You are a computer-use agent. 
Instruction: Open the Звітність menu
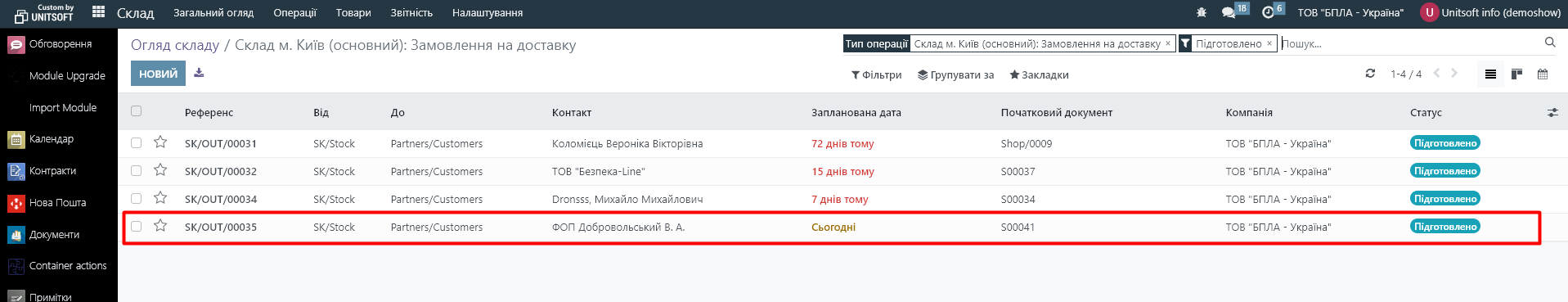411,12
